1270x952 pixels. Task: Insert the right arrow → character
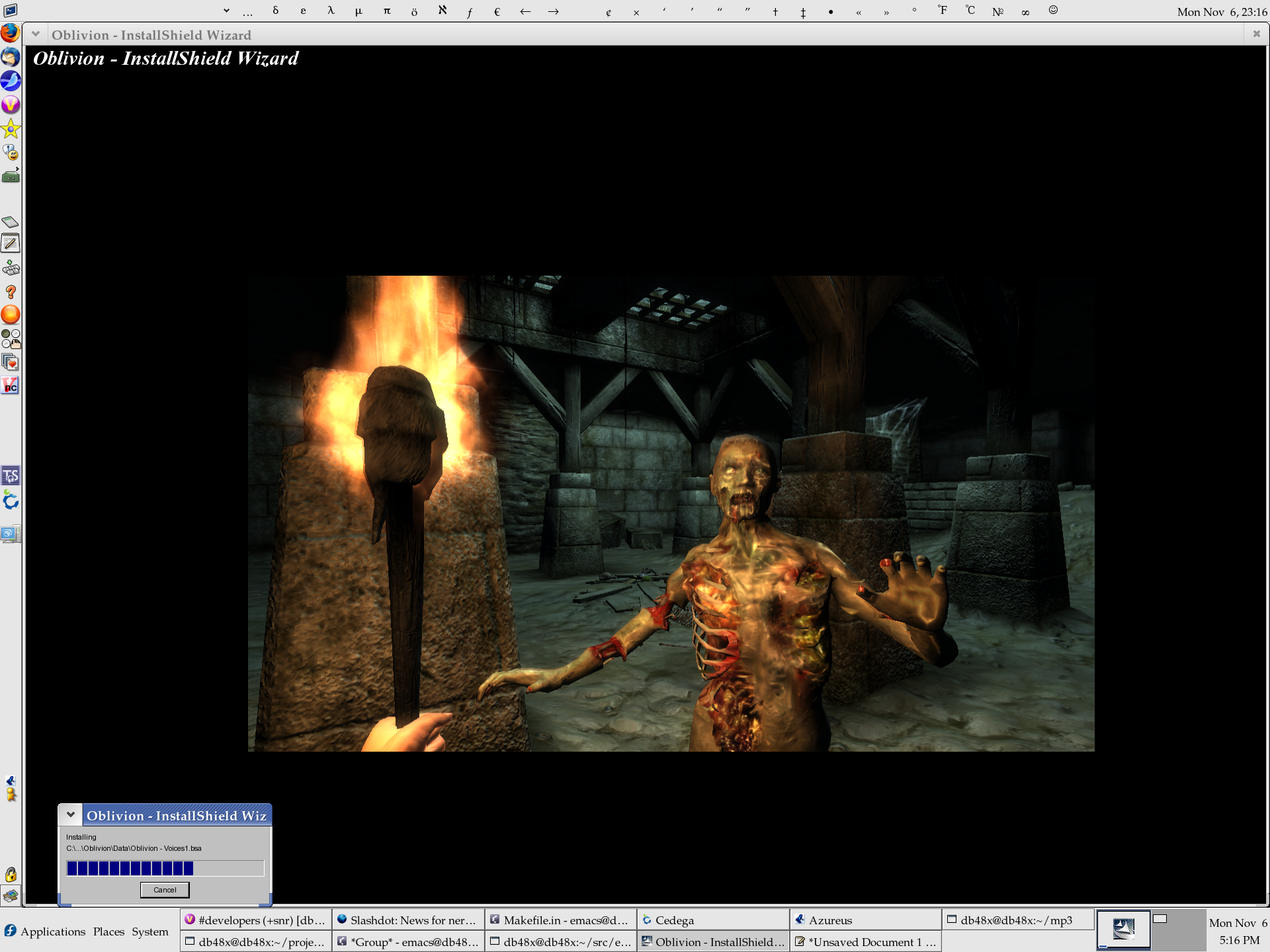(x=553, y=11)
